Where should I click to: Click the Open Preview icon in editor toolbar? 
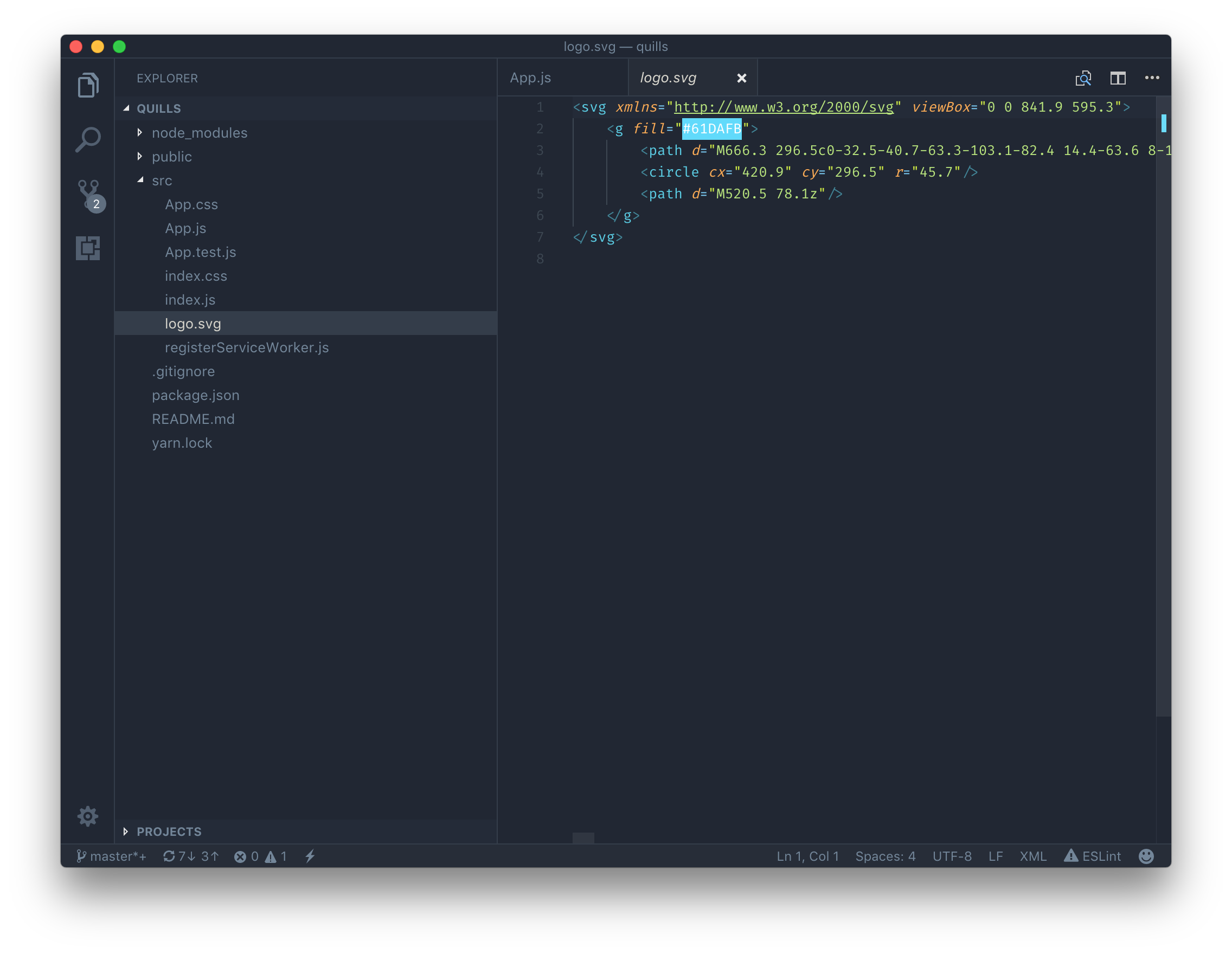tap(1083, 78)
